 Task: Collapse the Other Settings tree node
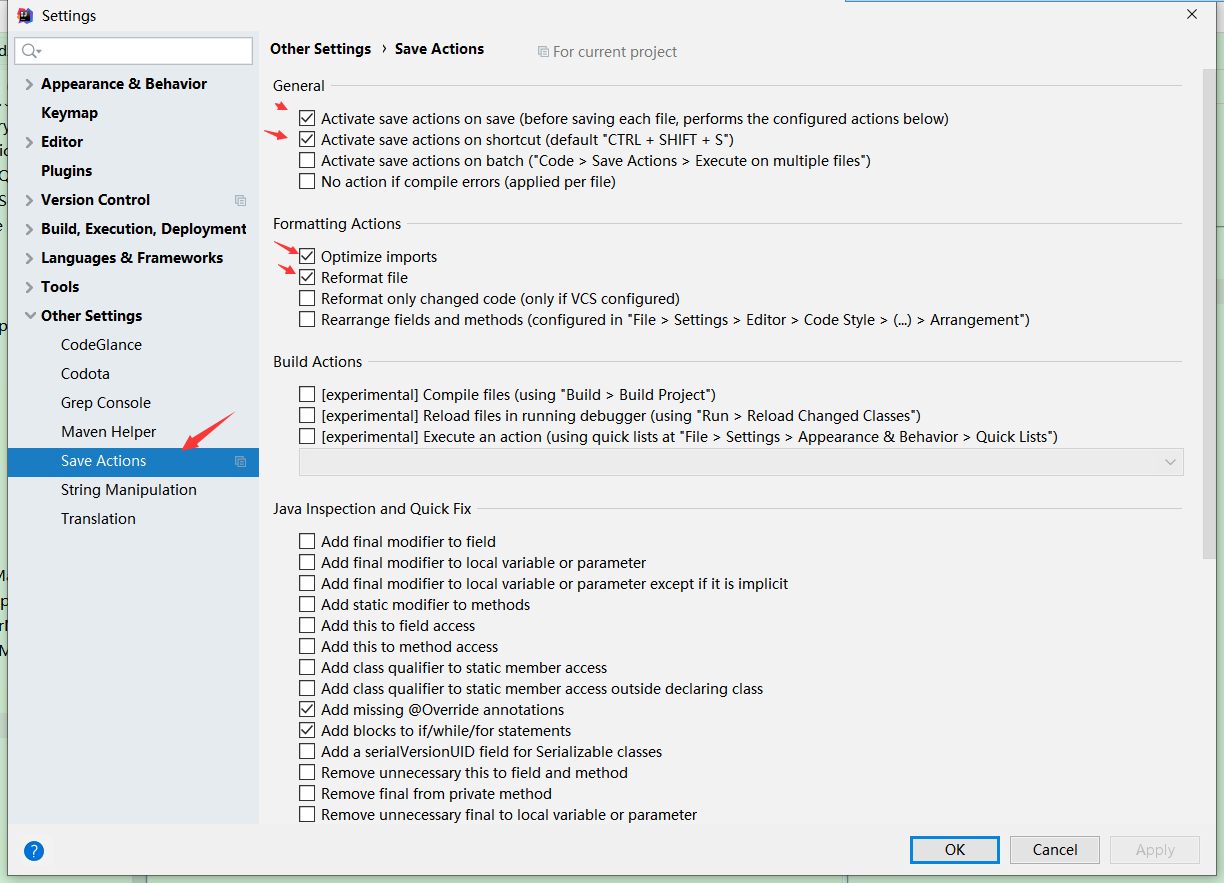[x=29, y=316]
